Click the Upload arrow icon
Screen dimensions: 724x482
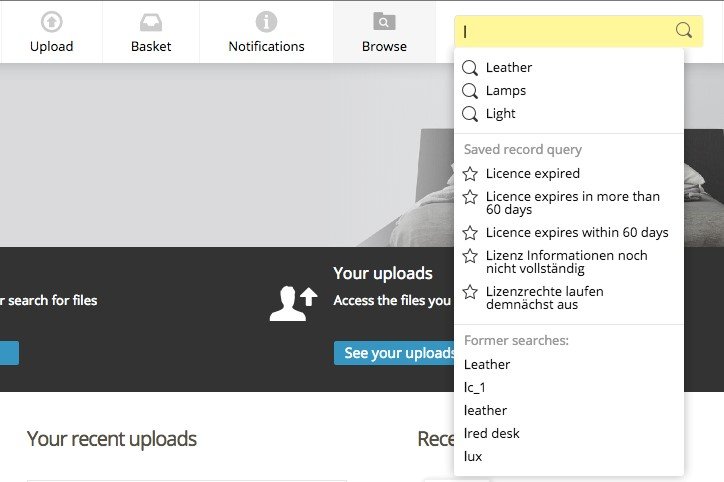(51, 22)
